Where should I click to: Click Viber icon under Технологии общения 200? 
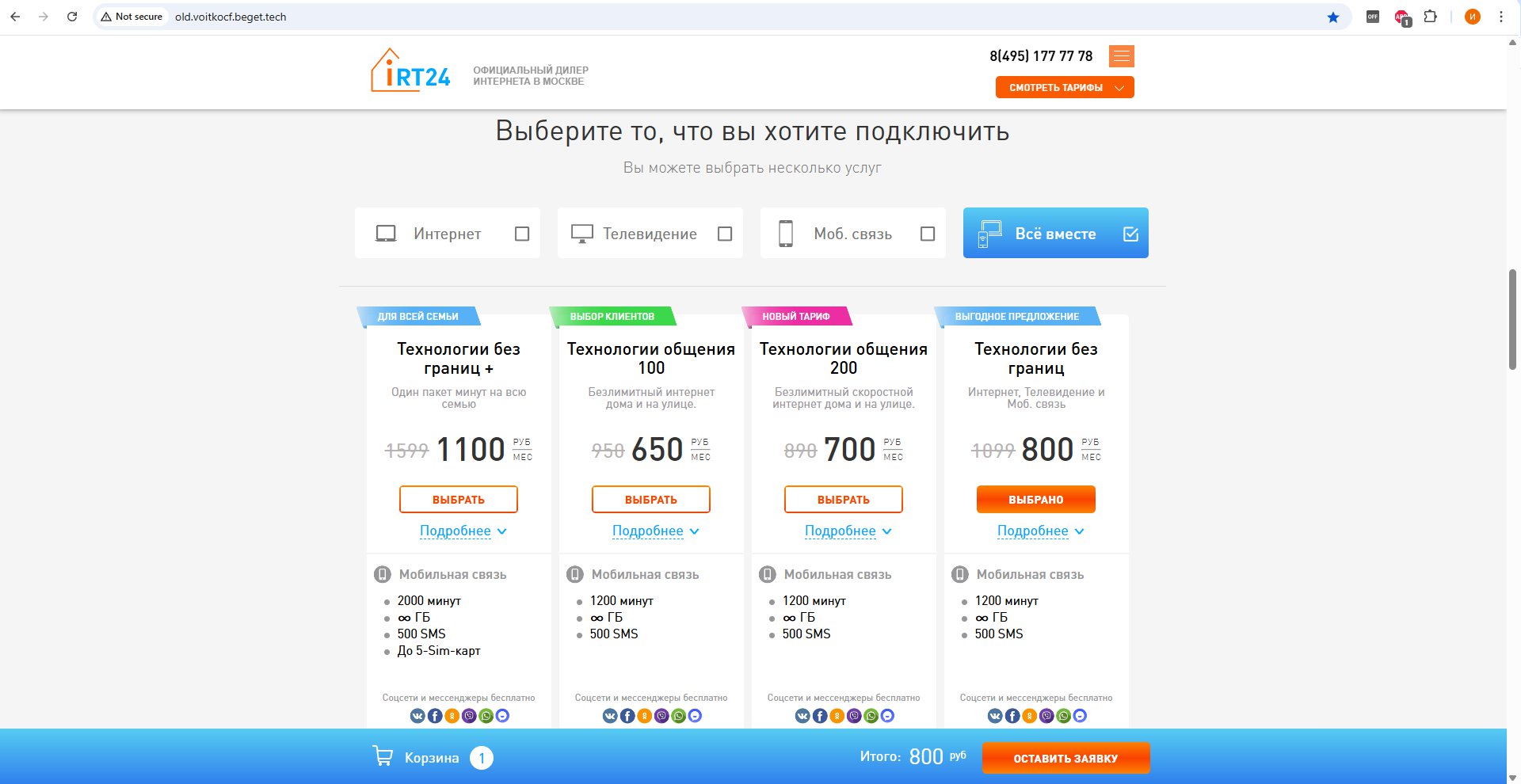tap(854, 716)
